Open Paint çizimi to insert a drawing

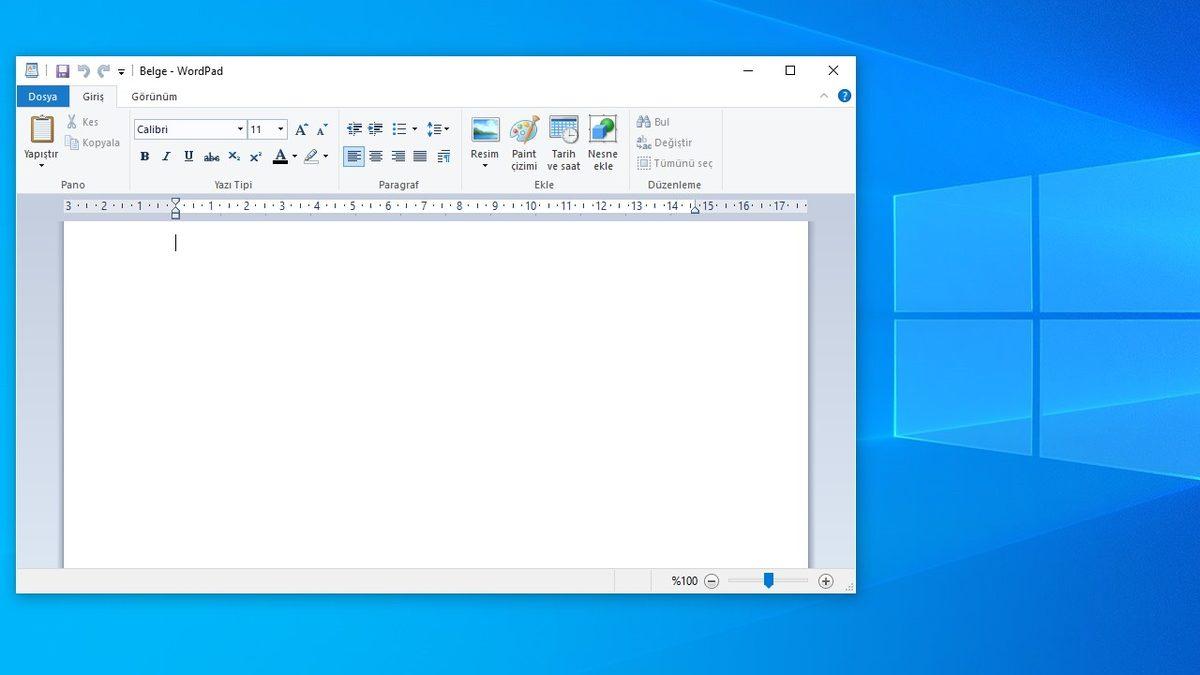(523, 140)
